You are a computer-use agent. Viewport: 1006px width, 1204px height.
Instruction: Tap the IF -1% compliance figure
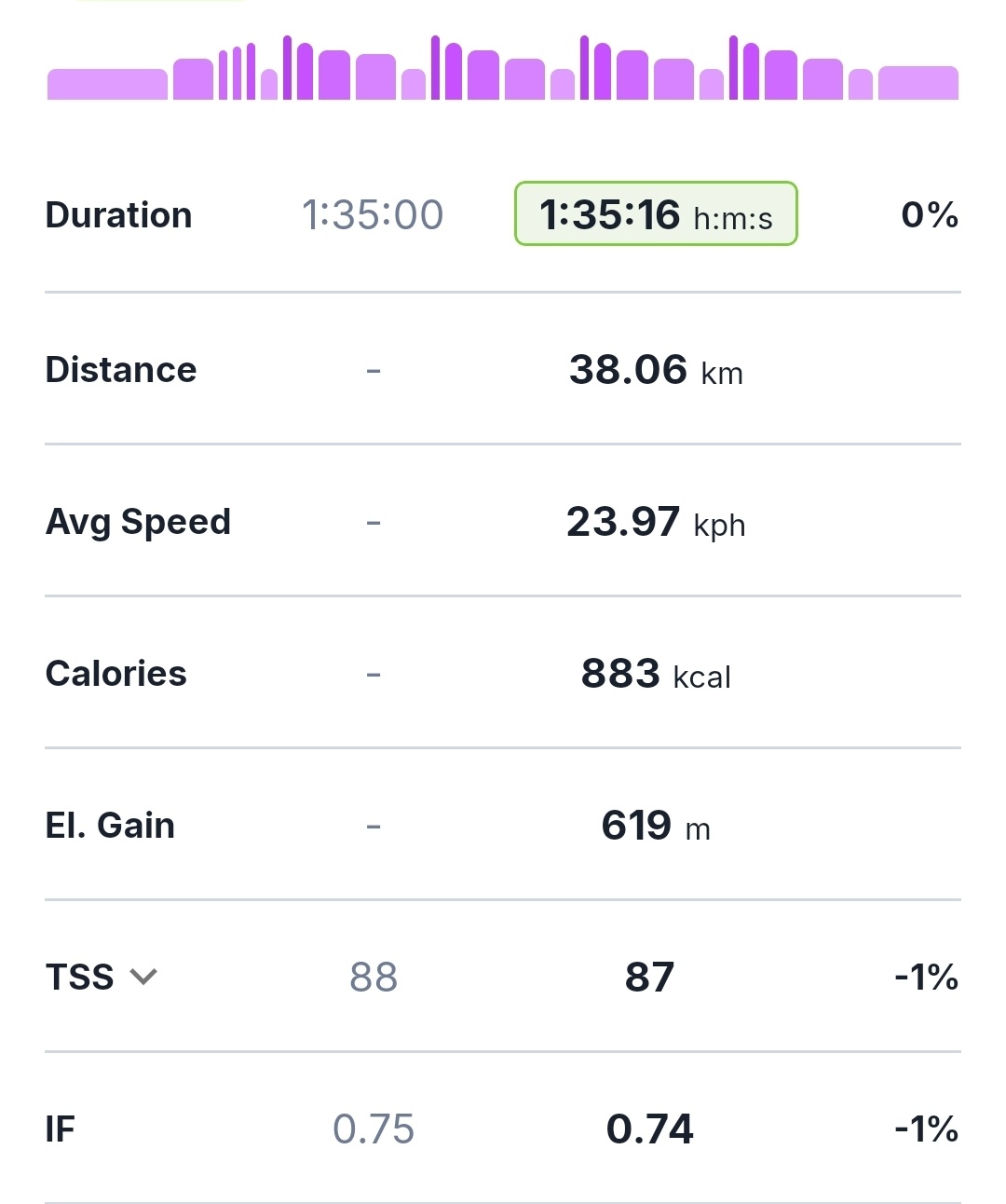[926, 1129]
